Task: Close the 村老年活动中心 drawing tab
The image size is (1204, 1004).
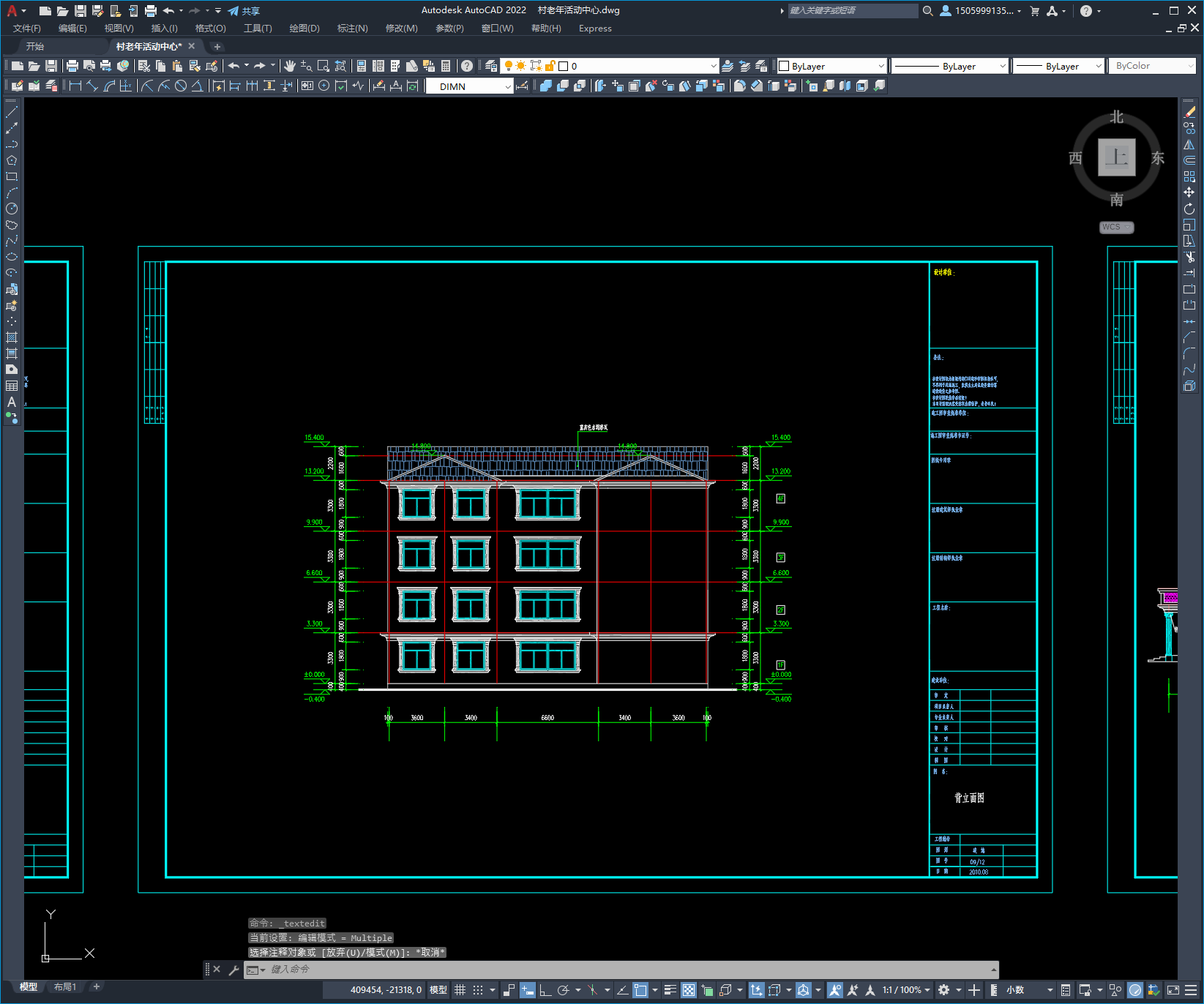Action: pyautogui.click(x=192, y=46)
